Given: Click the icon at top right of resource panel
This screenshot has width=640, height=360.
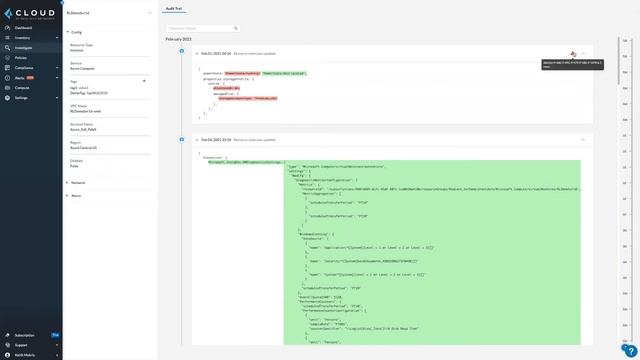Looking at the screenshot, I should (x=149, y=13).
